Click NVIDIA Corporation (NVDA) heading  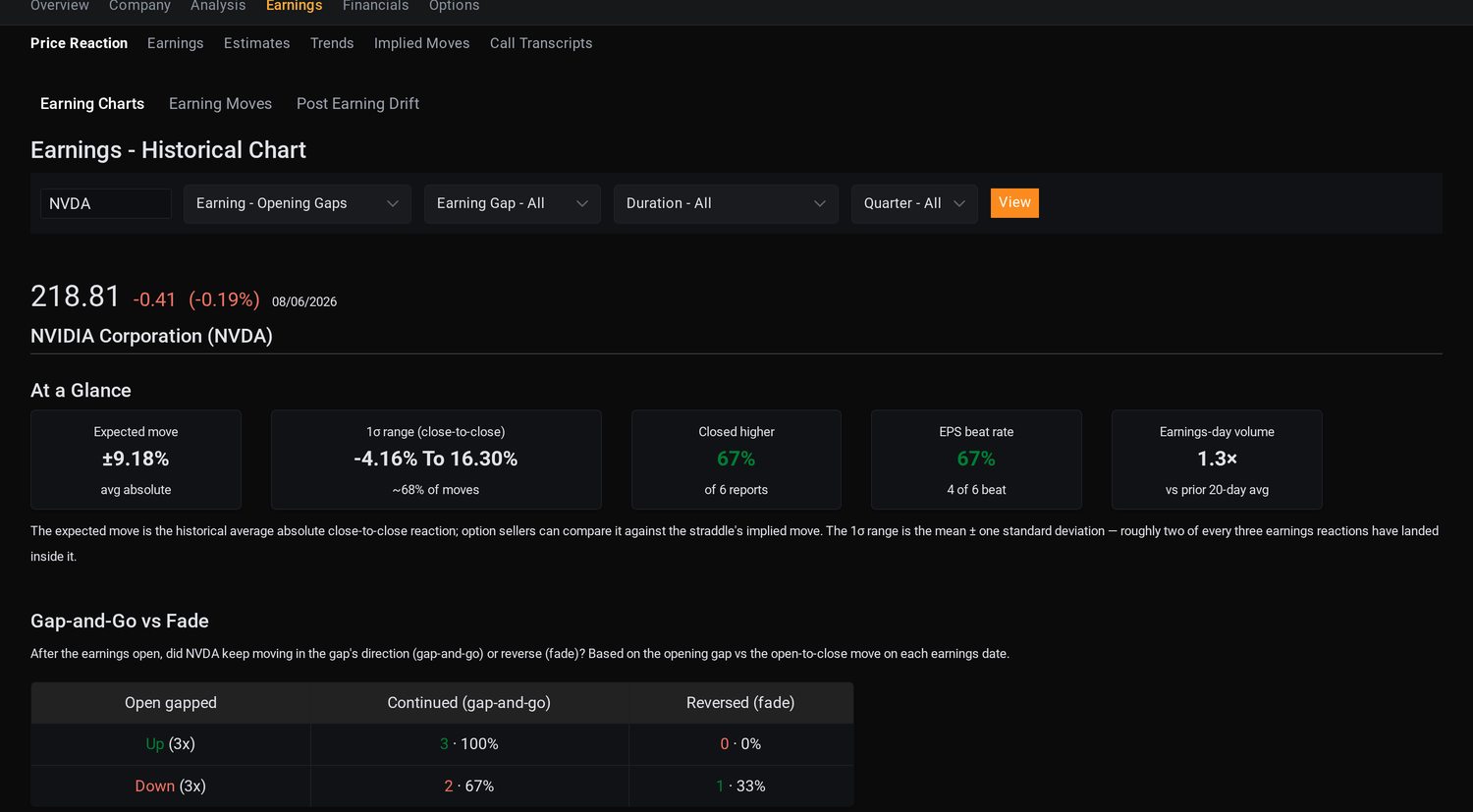pos(151,336)
